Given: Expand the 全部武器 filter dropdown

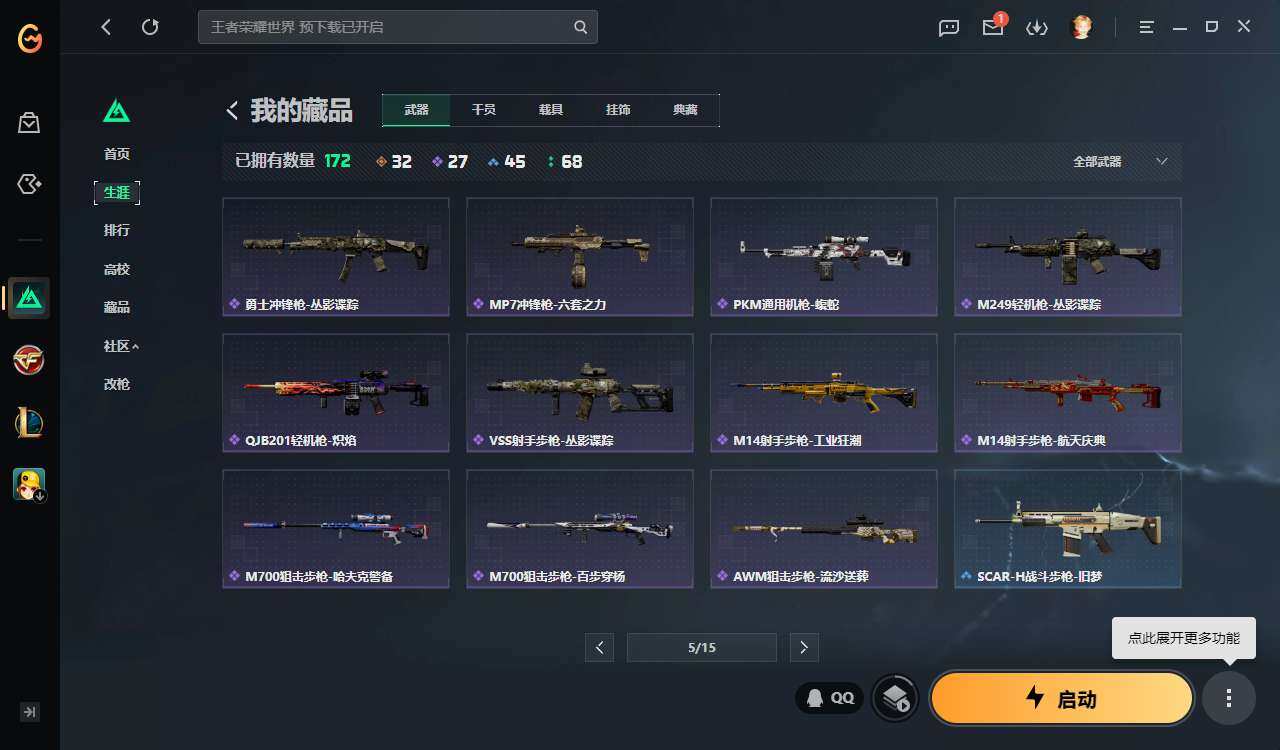Looking at the screenshot, I should [x=1120, y=161].
